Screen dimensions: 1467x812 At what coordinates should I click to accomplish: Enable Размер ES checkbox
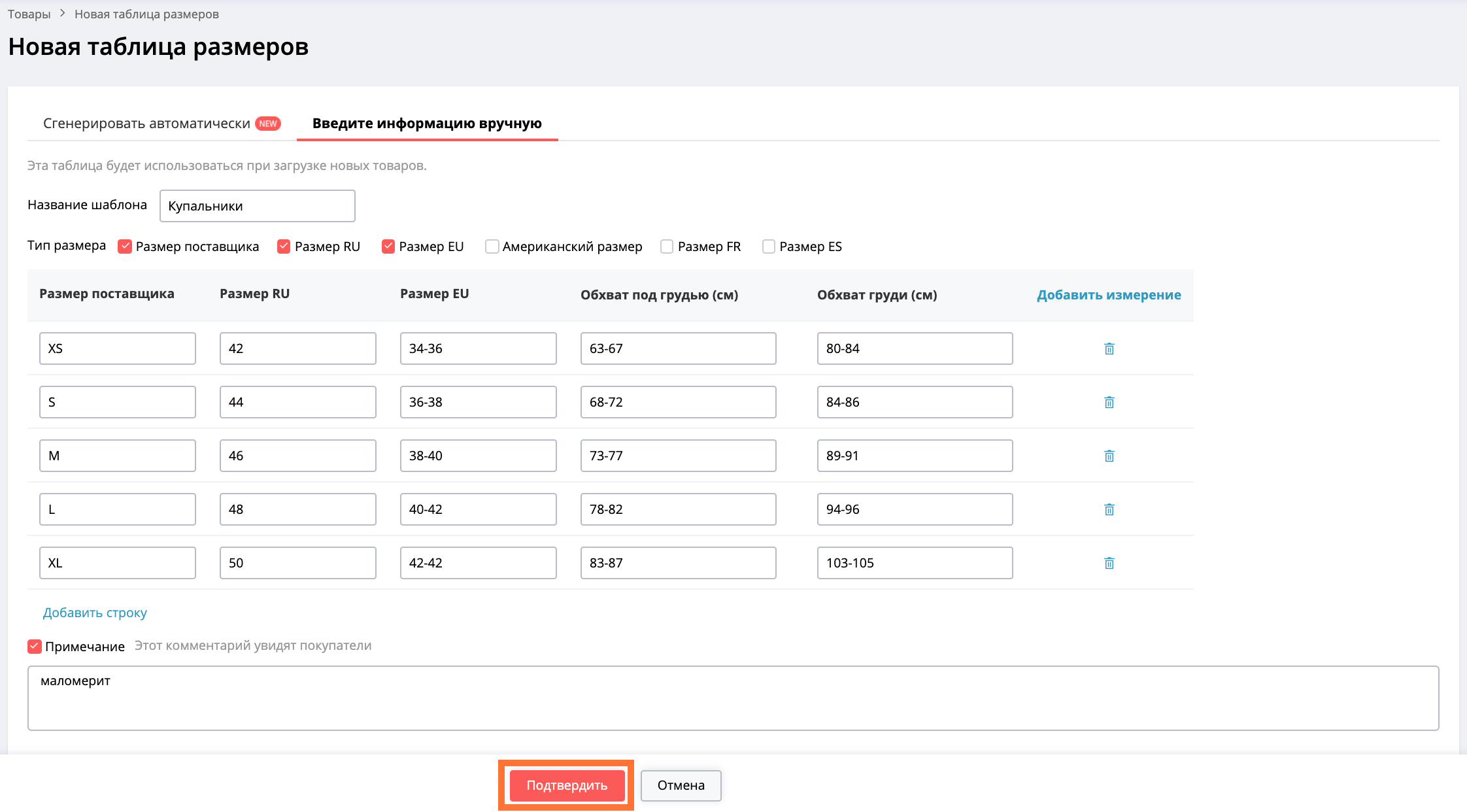point(769,246)
